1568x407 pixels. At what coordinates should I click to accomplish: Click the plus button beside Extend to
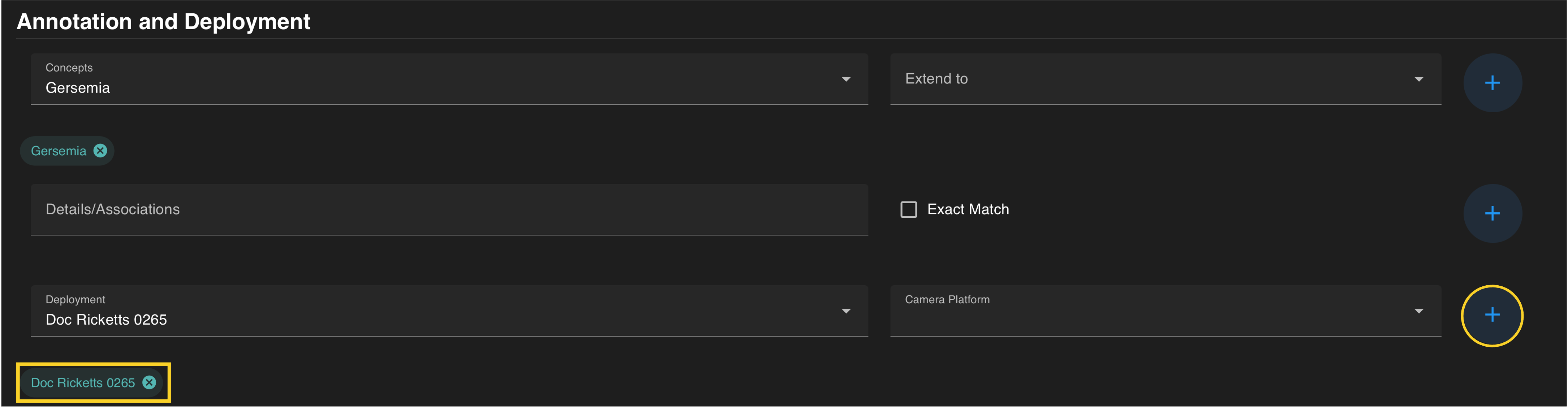point(1492,83)
